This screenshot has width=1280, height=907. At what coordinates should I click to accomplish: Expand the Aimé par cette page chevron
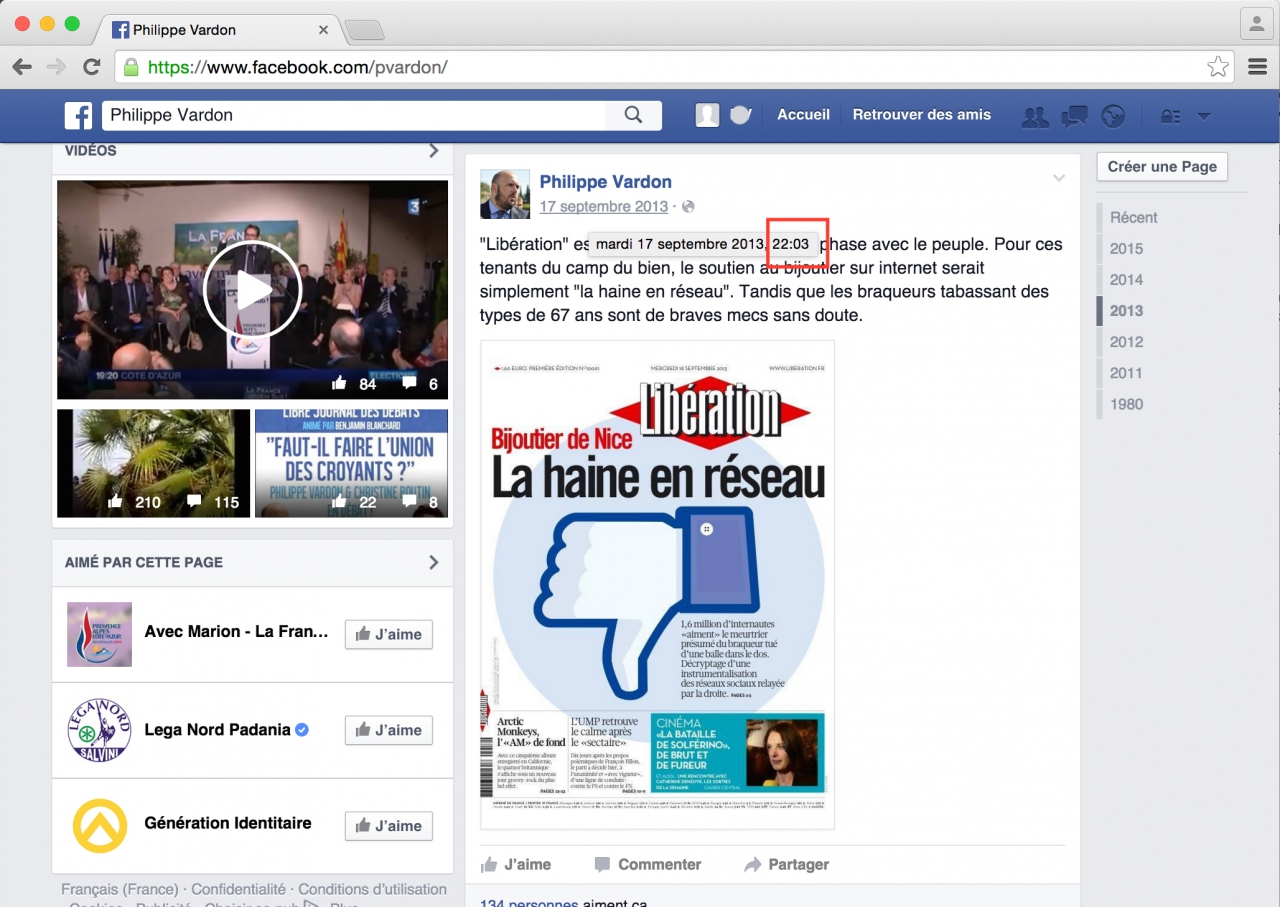pyautogui.click(x=433, y=562)
